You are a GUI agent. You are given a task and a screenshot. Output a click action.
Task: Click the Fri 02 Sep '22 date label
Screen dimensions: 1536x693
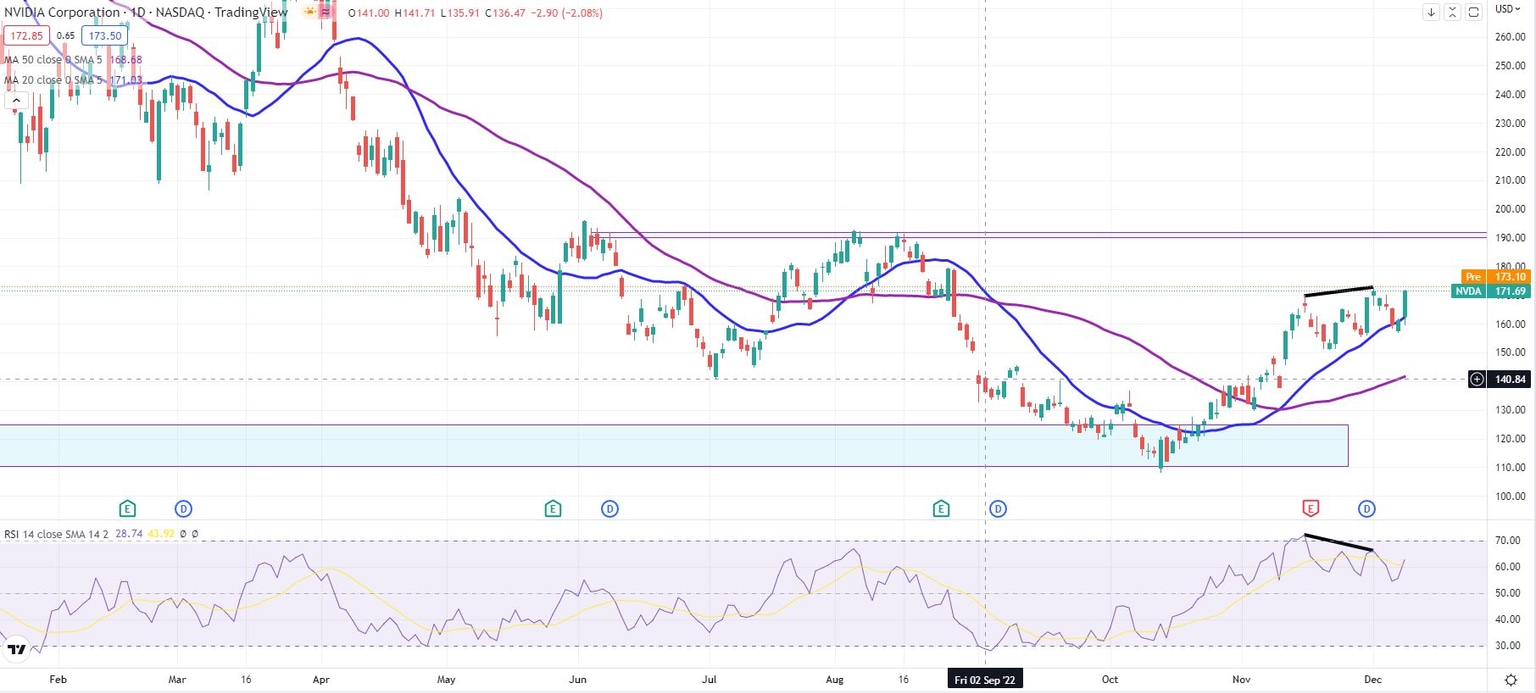click(x=986, y=679)
